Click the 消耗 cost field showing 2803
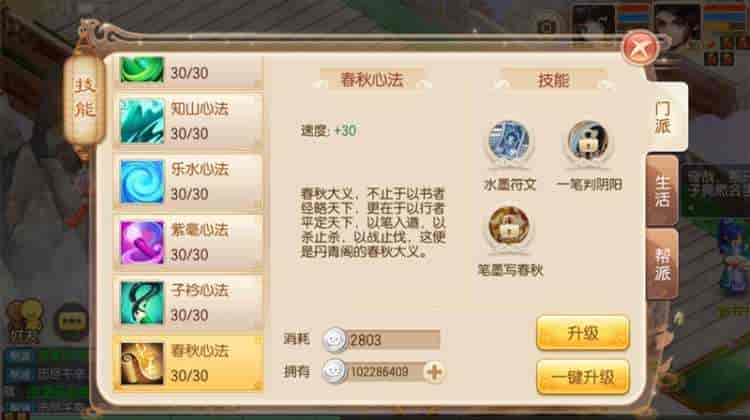750x420 pixels. (382, 340)
